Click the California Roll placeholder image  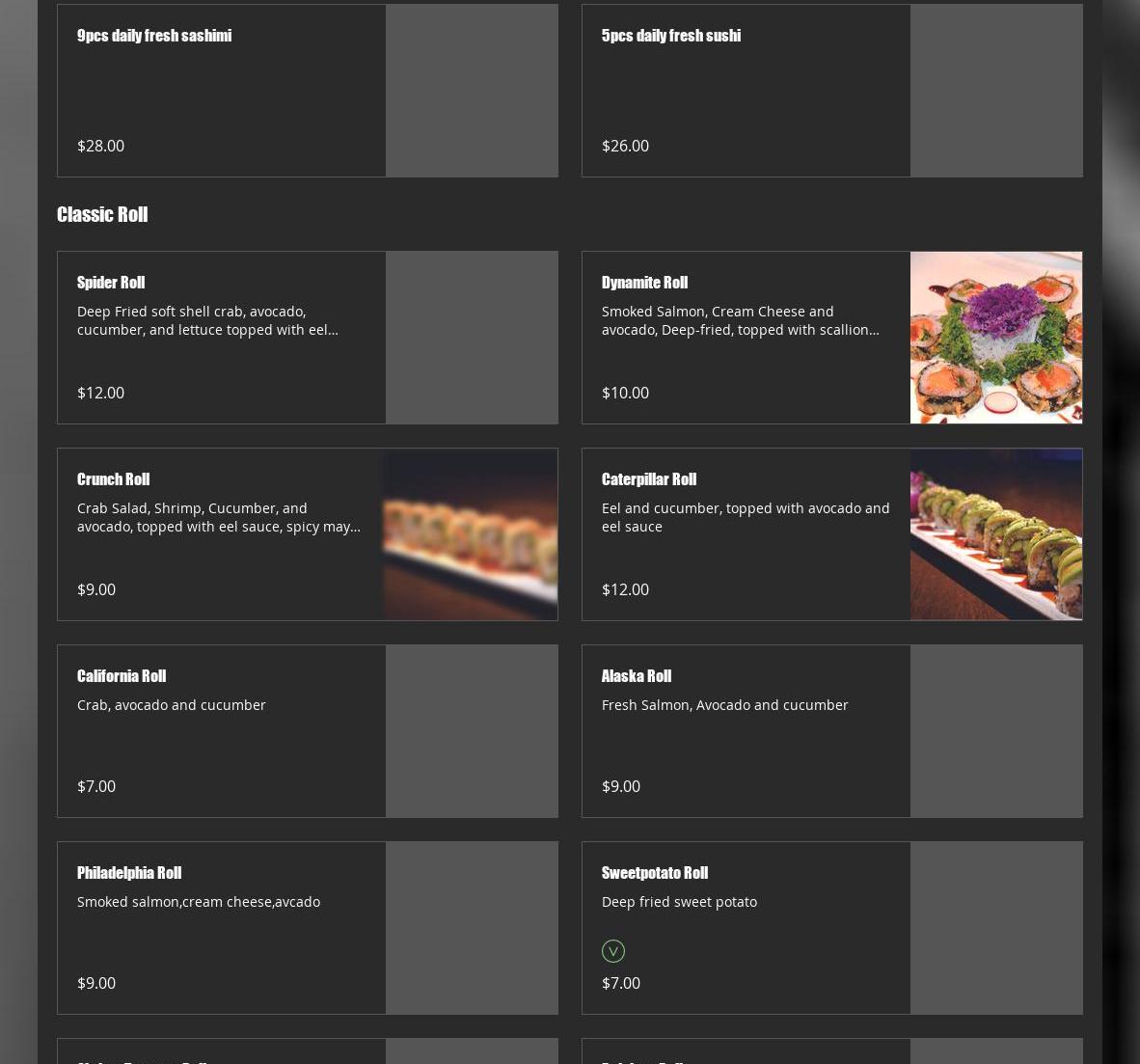click(472, 731)
